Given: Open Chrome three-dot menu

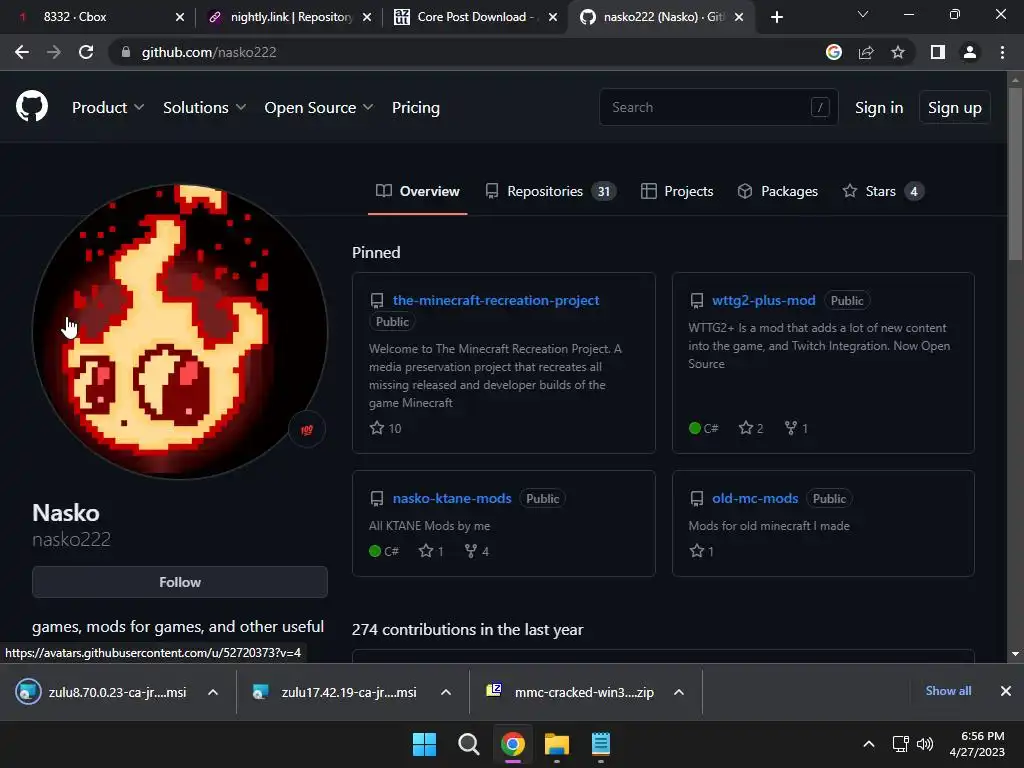Looking at the screenshot, I should click(1002, 52).
